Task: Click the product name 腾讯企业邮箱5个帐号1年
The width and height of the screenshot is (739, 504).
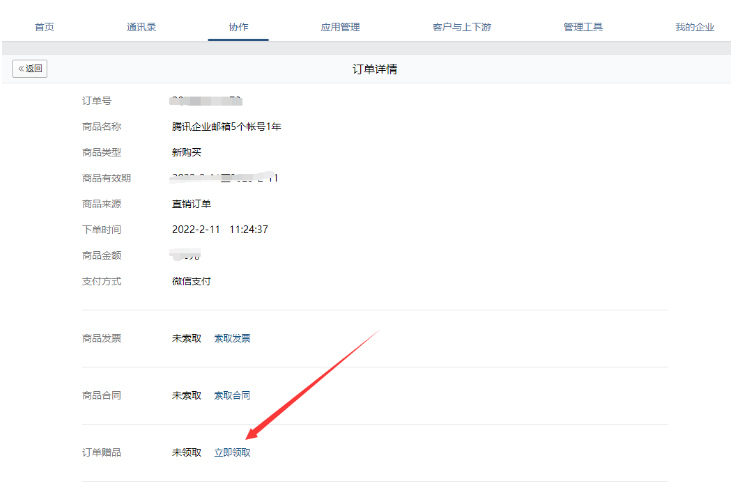Action: 226,126
